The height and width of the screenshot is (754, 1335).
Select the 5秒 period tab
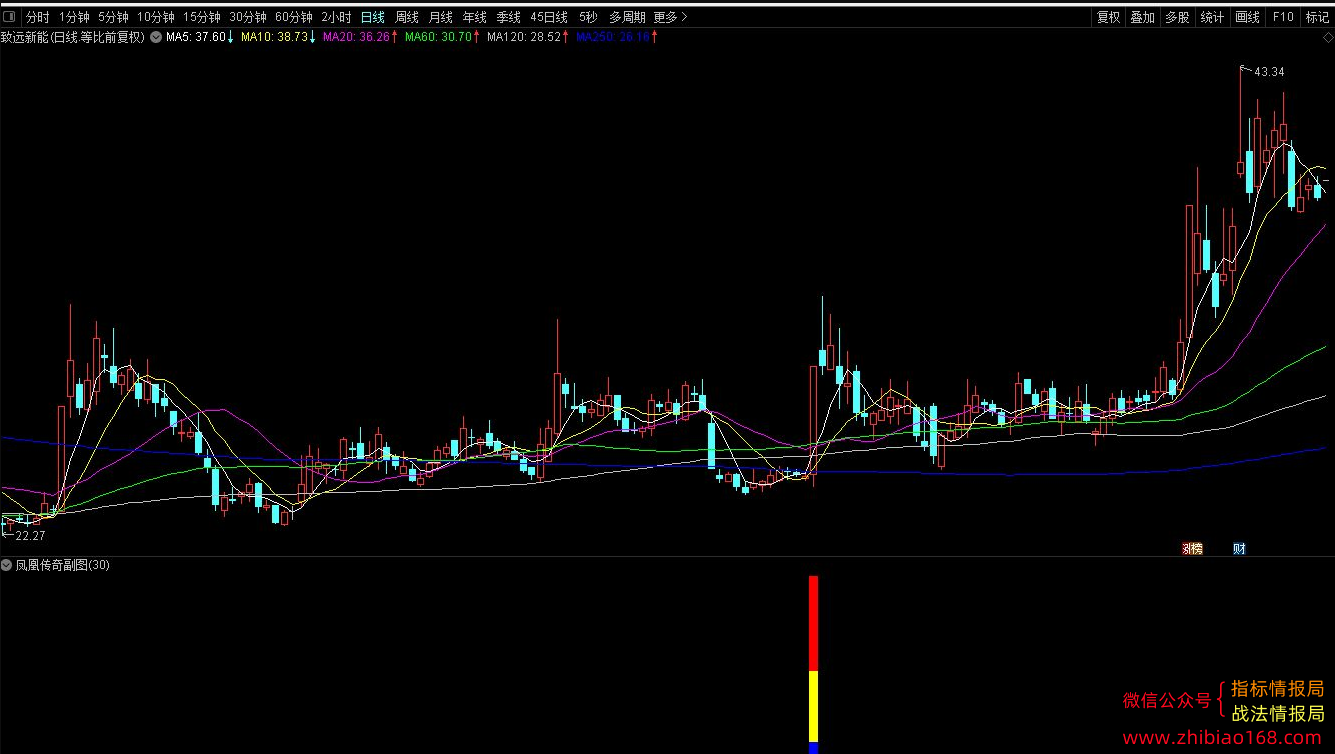[588, 17]
